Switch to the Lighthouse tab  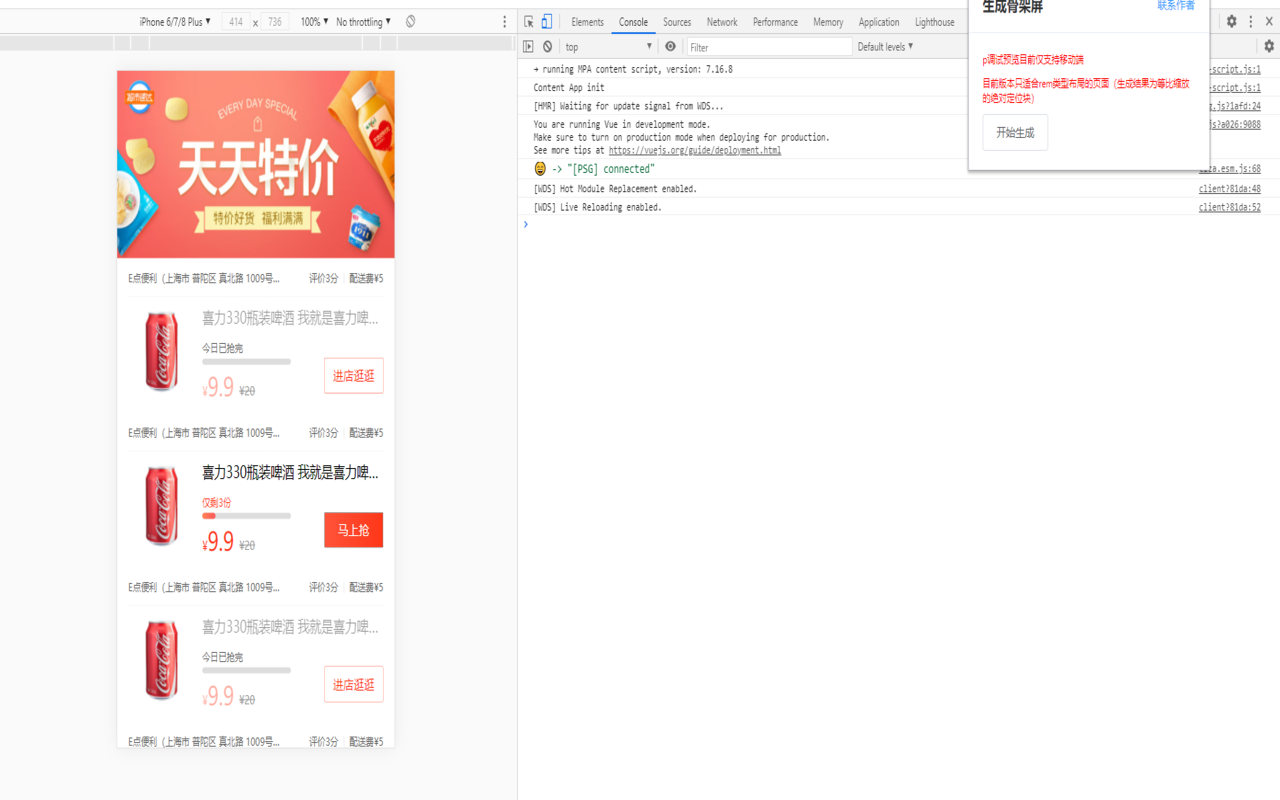click(x=935, y=22)
